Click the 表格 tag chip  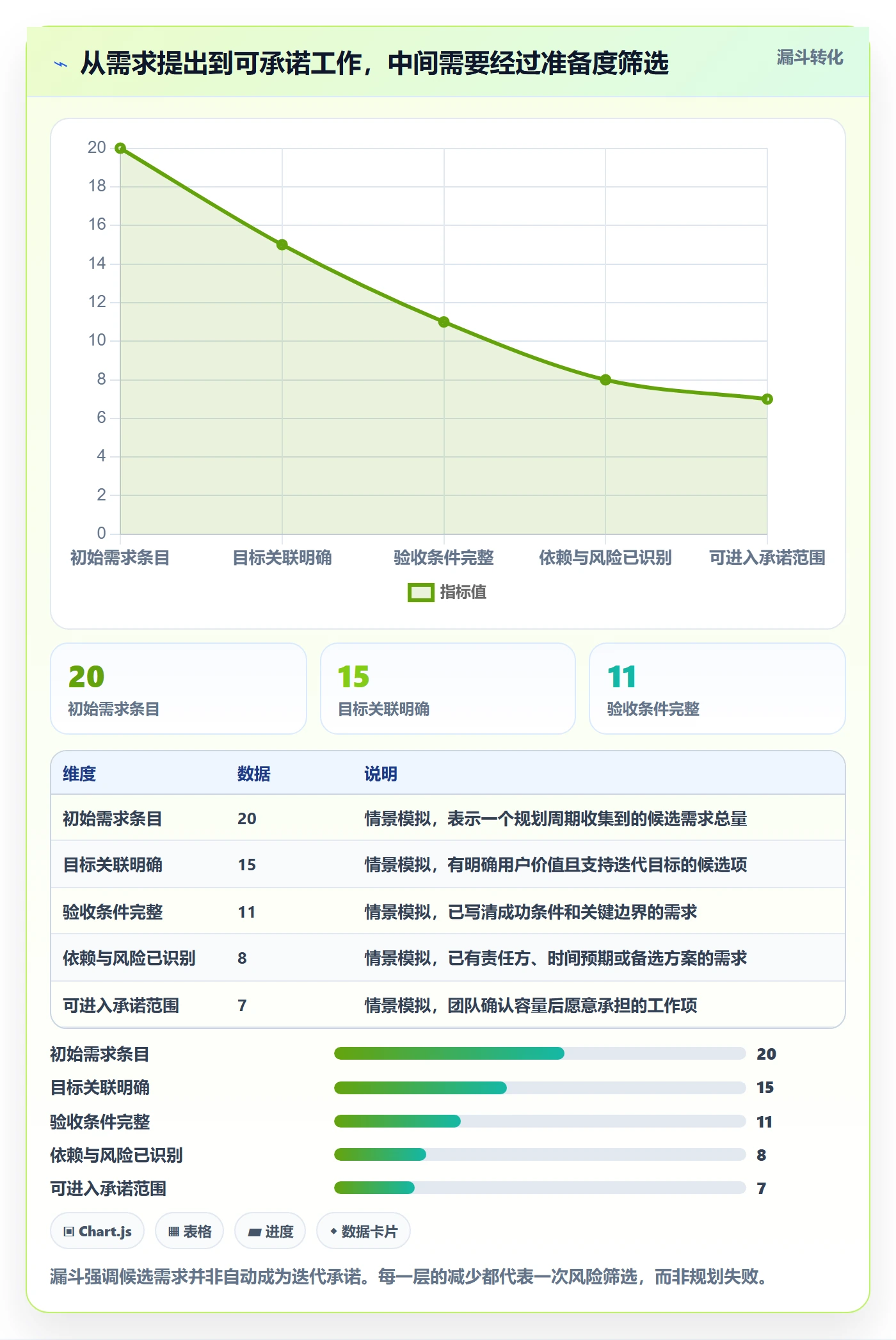click(x=189, y=1231)
